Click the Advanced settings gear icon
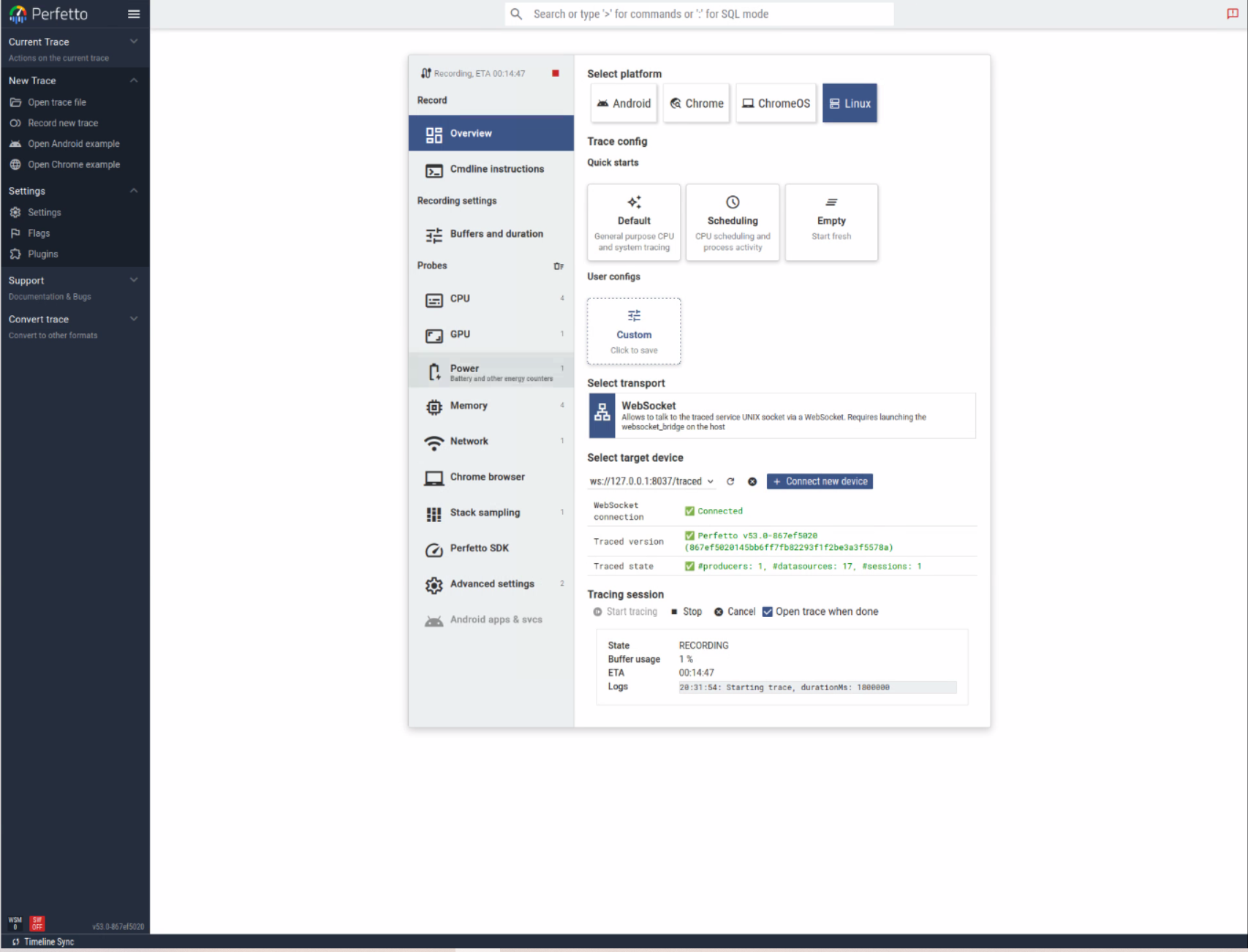The image size is (1248, 952). 434,585
